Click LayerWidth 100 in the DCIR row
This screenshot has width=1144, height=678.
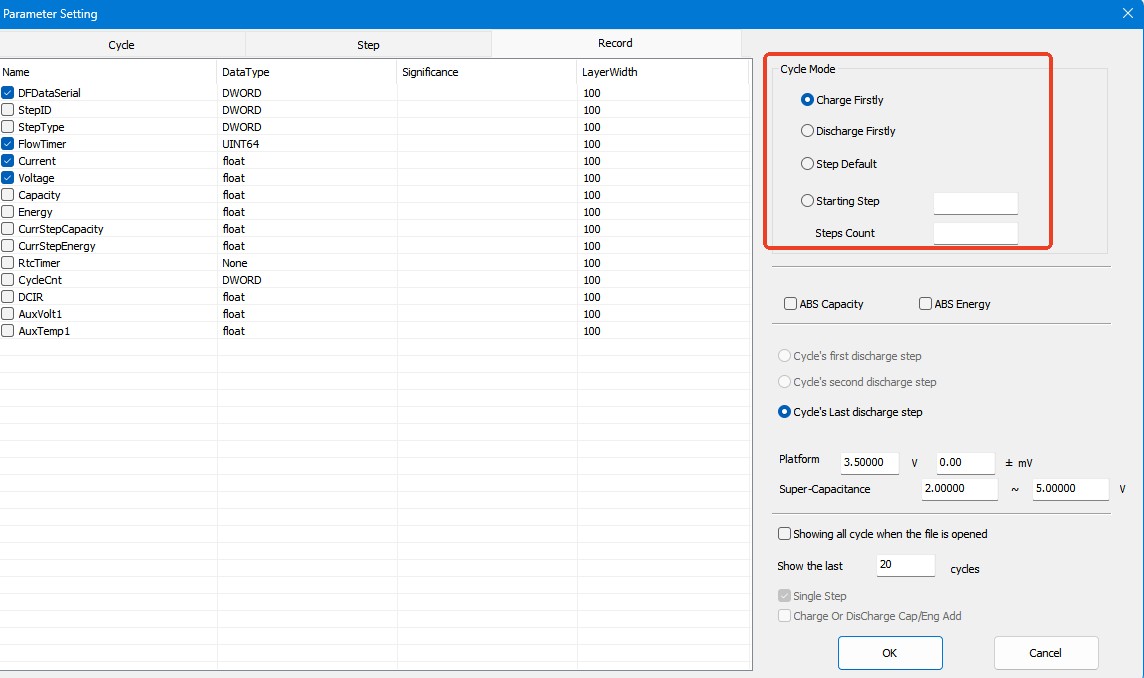592,297
